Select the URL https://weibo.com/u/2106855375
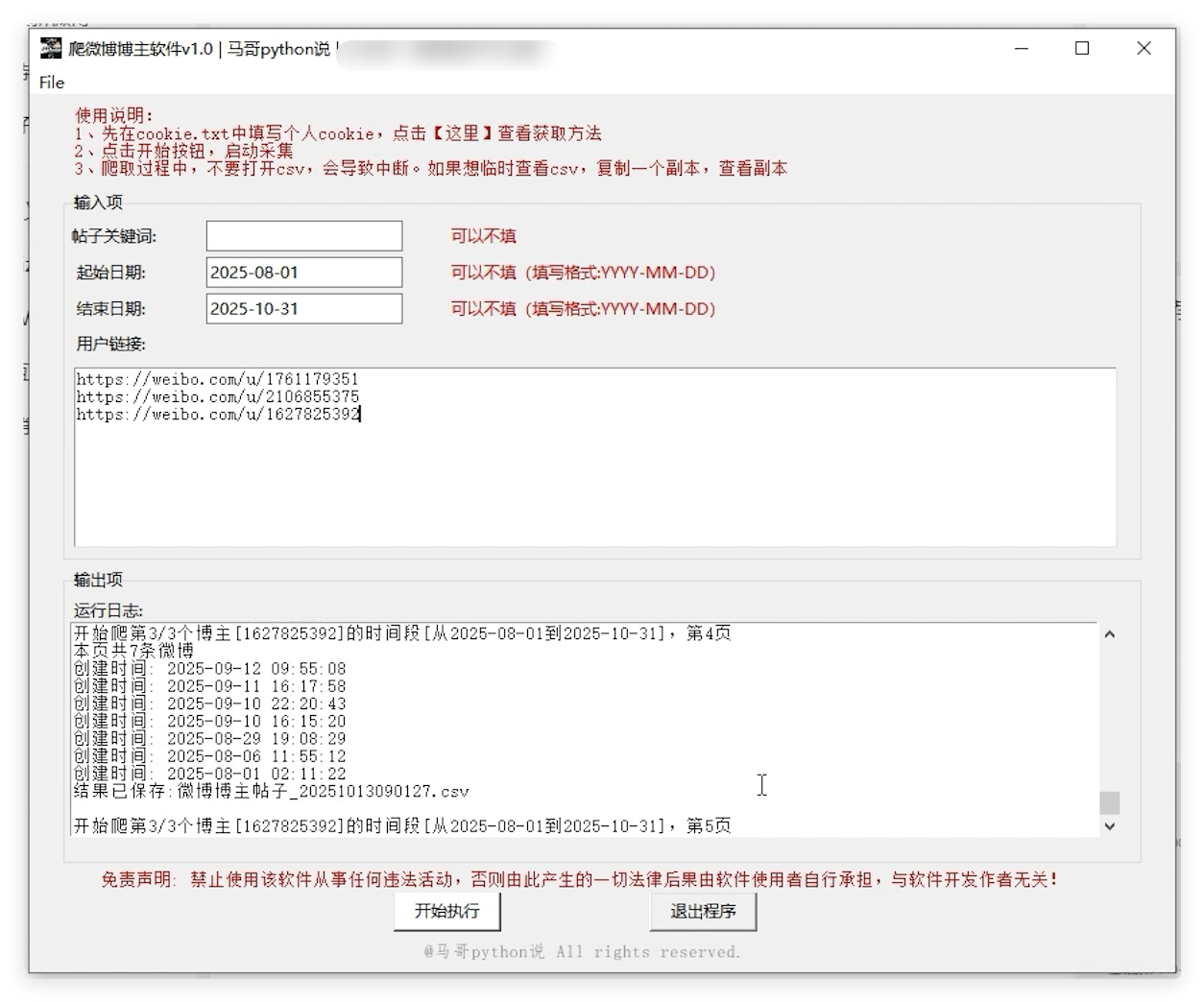Image resolution: width=1204 pixels, height=1002 pixels. pyautogui.click(x=216, y=396)
